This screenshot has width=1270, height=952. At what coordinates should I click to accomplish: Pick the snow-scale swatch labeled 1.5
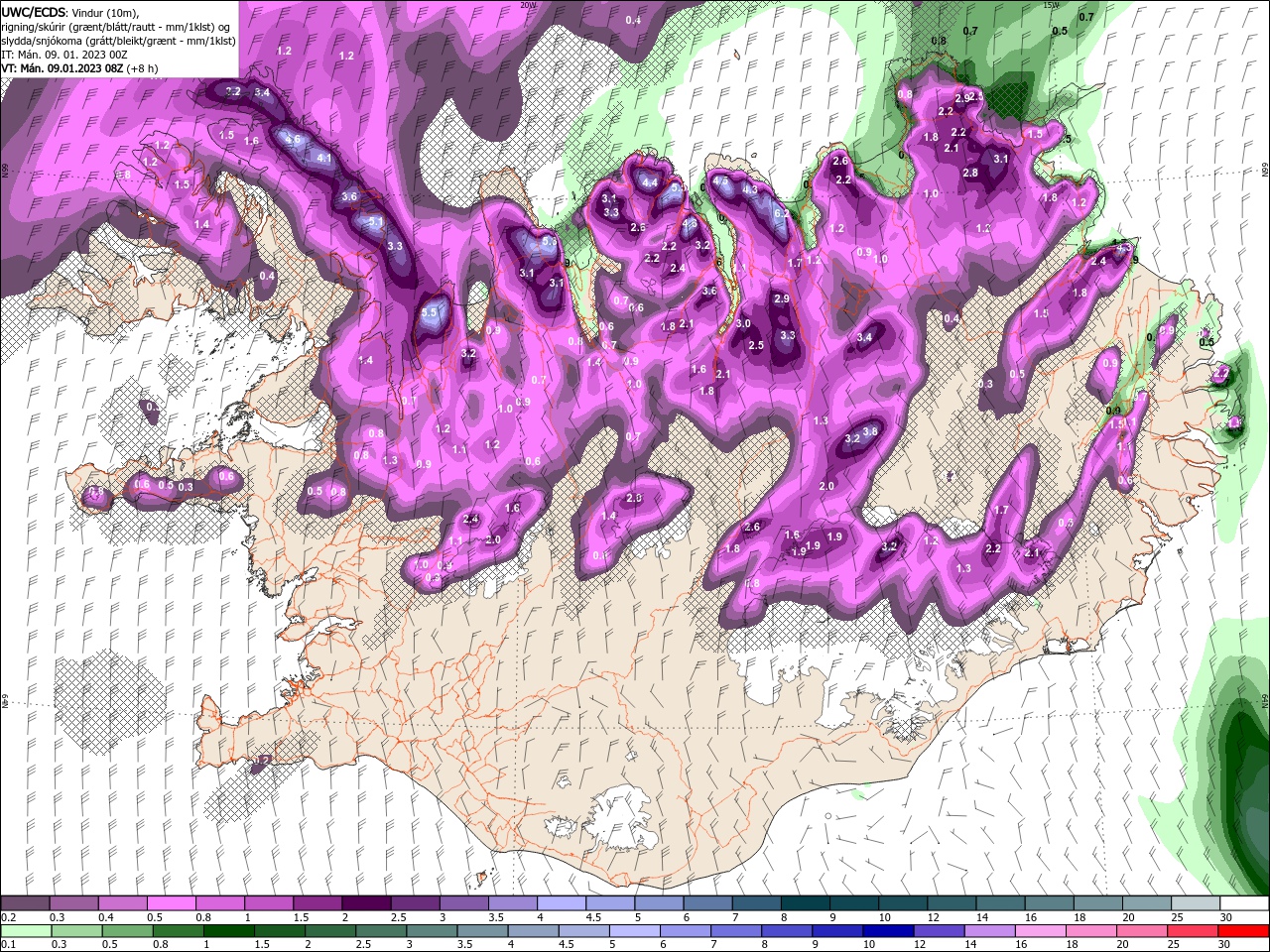(x=317, y=903)
